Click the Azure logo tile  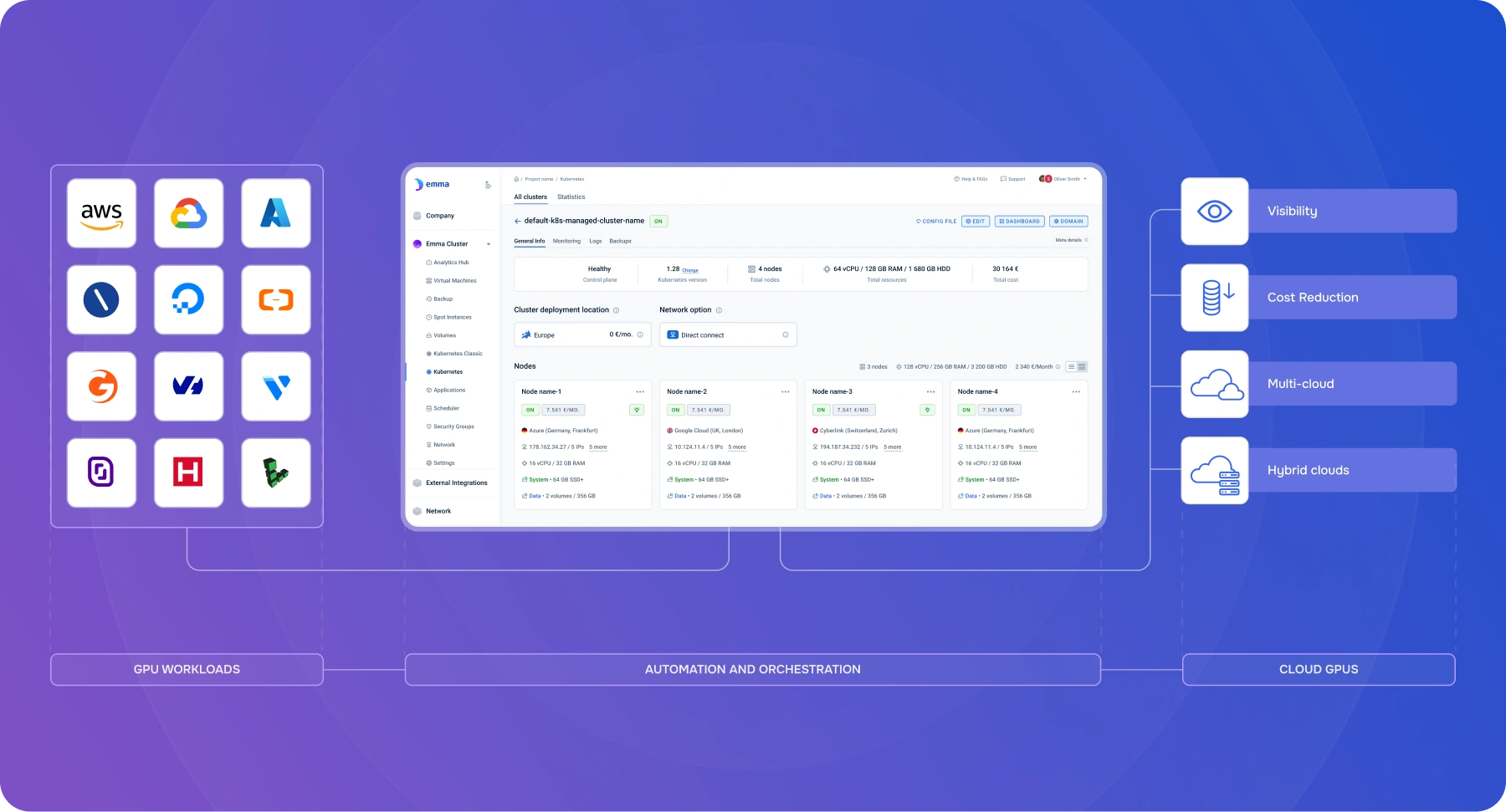click(x=276, y=213)
